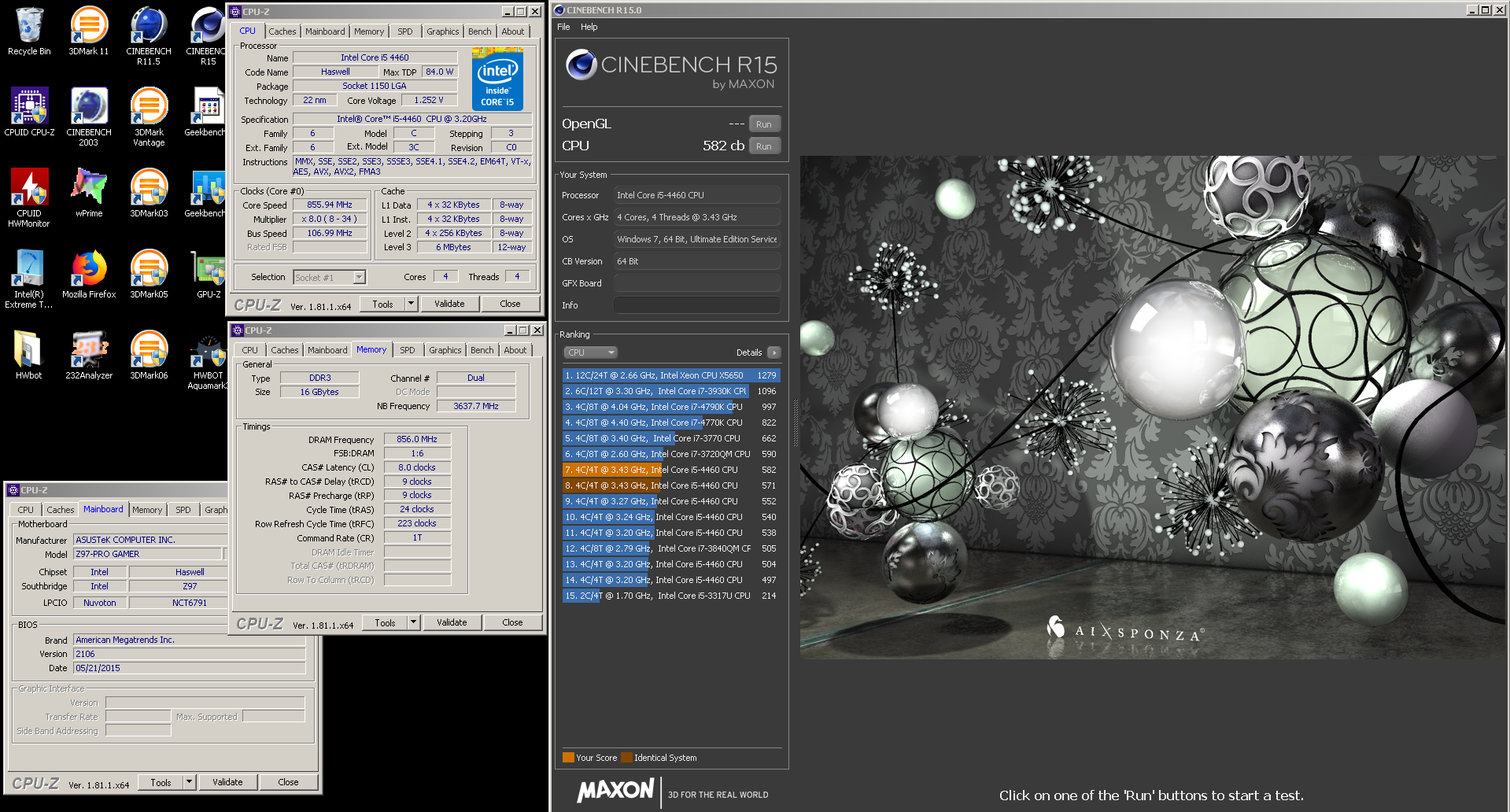This screenshot has height=812, width=1510.
Task: Open the Geekbench shortcut beside 3DMark Vantage
Action: (206, 112)
